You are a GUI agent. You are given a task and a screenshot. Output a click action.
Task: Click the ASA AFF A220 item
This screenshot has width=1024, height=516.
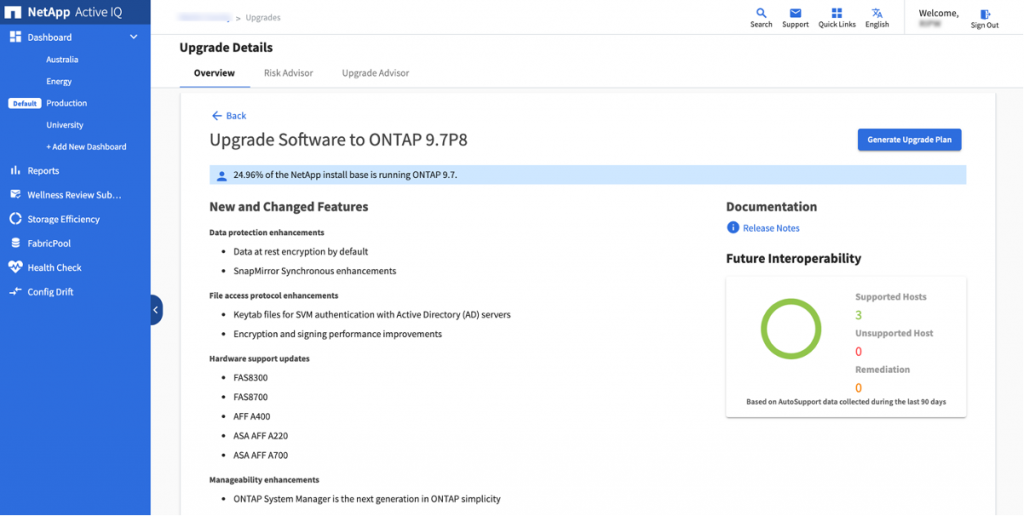coord(261,436)
